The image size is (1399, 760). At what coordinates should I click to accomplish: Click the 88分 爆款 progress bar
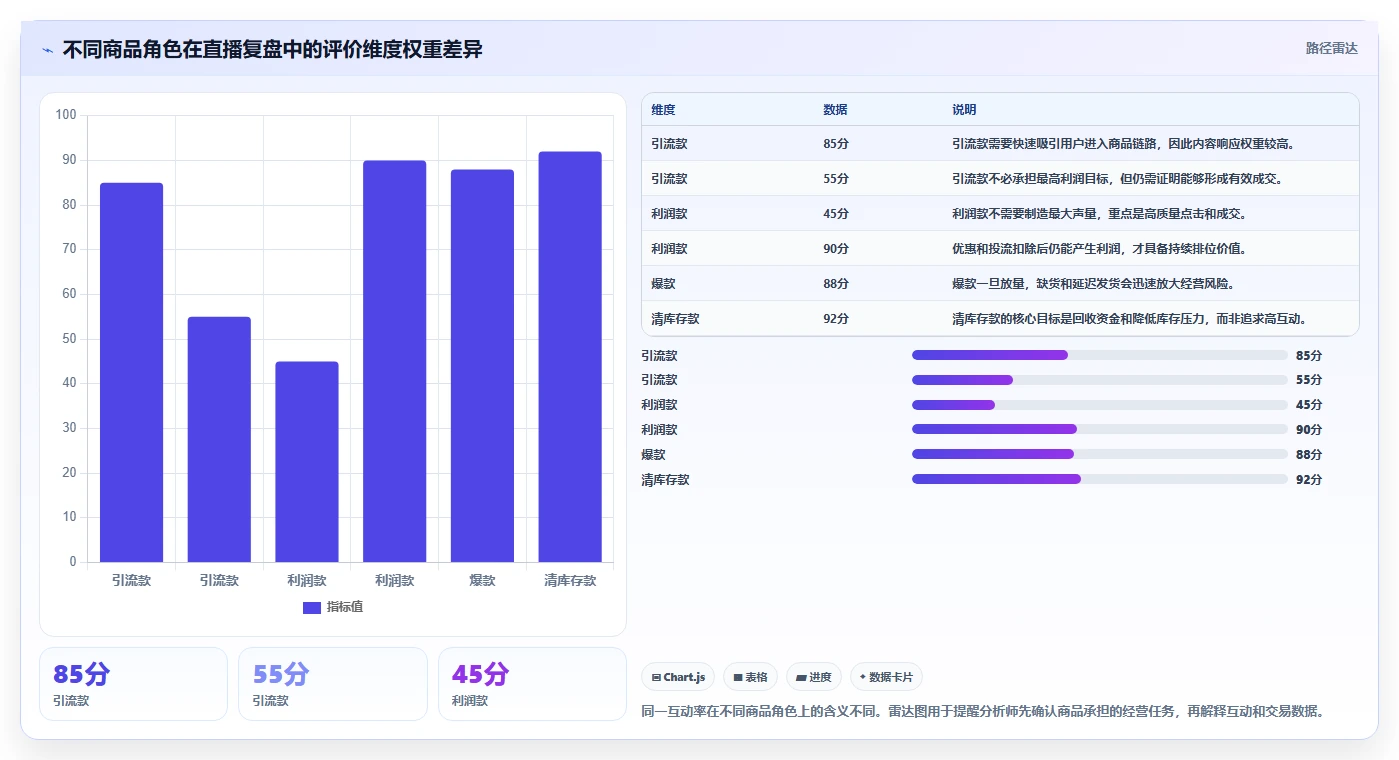coord(1100,454)
